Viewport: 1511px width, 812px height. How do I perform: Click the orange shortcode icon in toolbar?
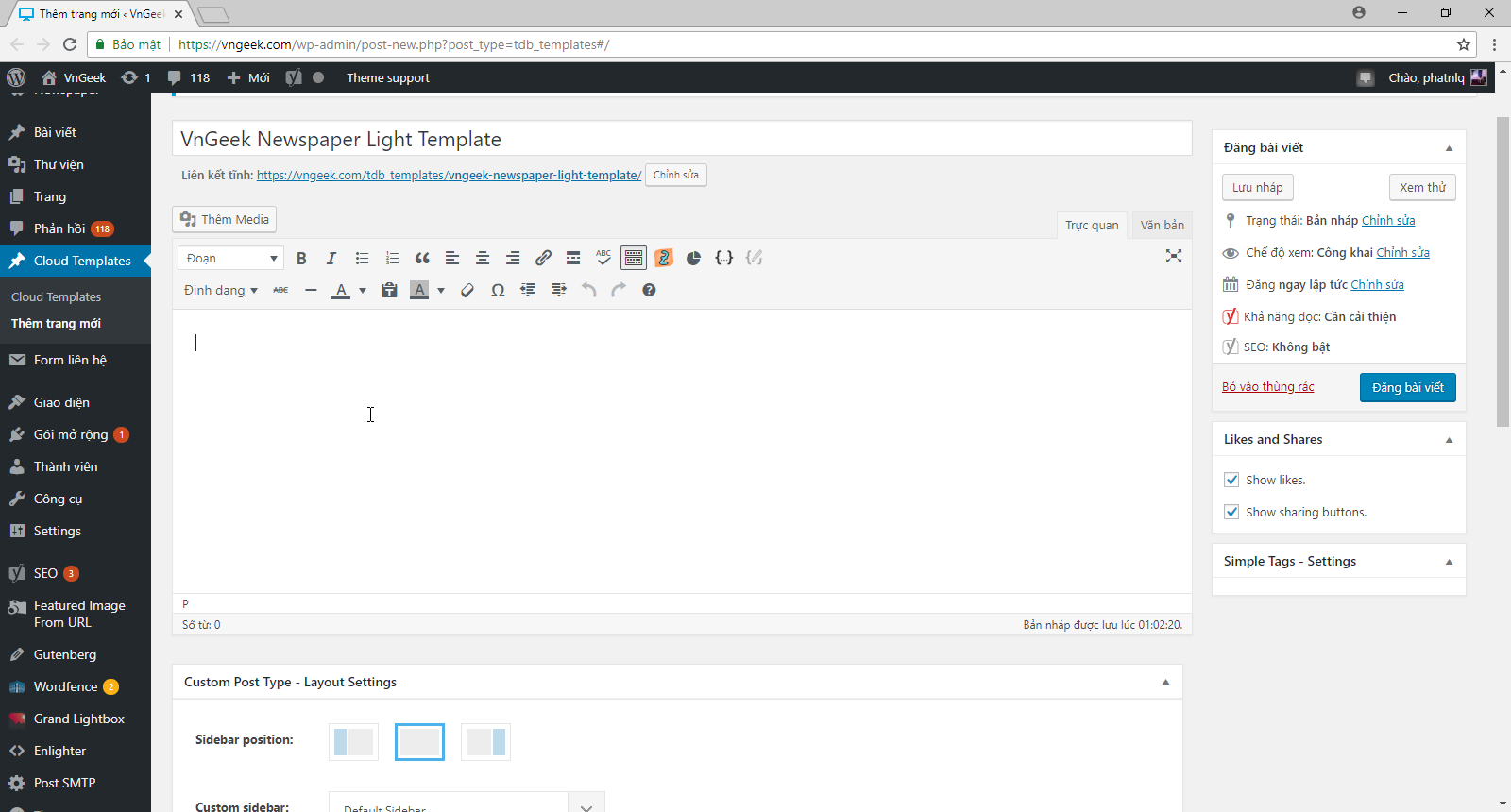664,258
